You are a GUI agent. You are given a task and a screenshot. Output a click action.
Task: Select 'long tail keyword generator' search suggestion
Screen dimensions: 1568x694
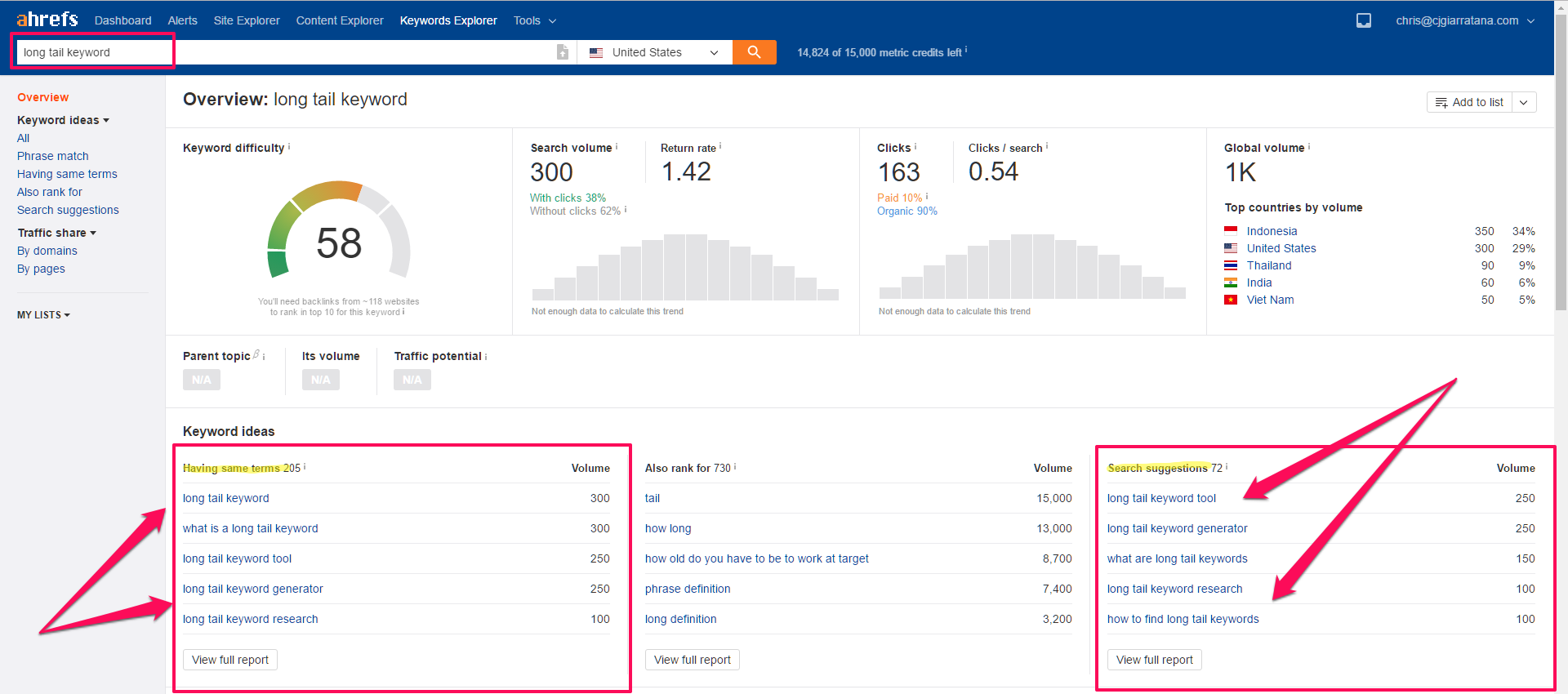coord(1177,528)
